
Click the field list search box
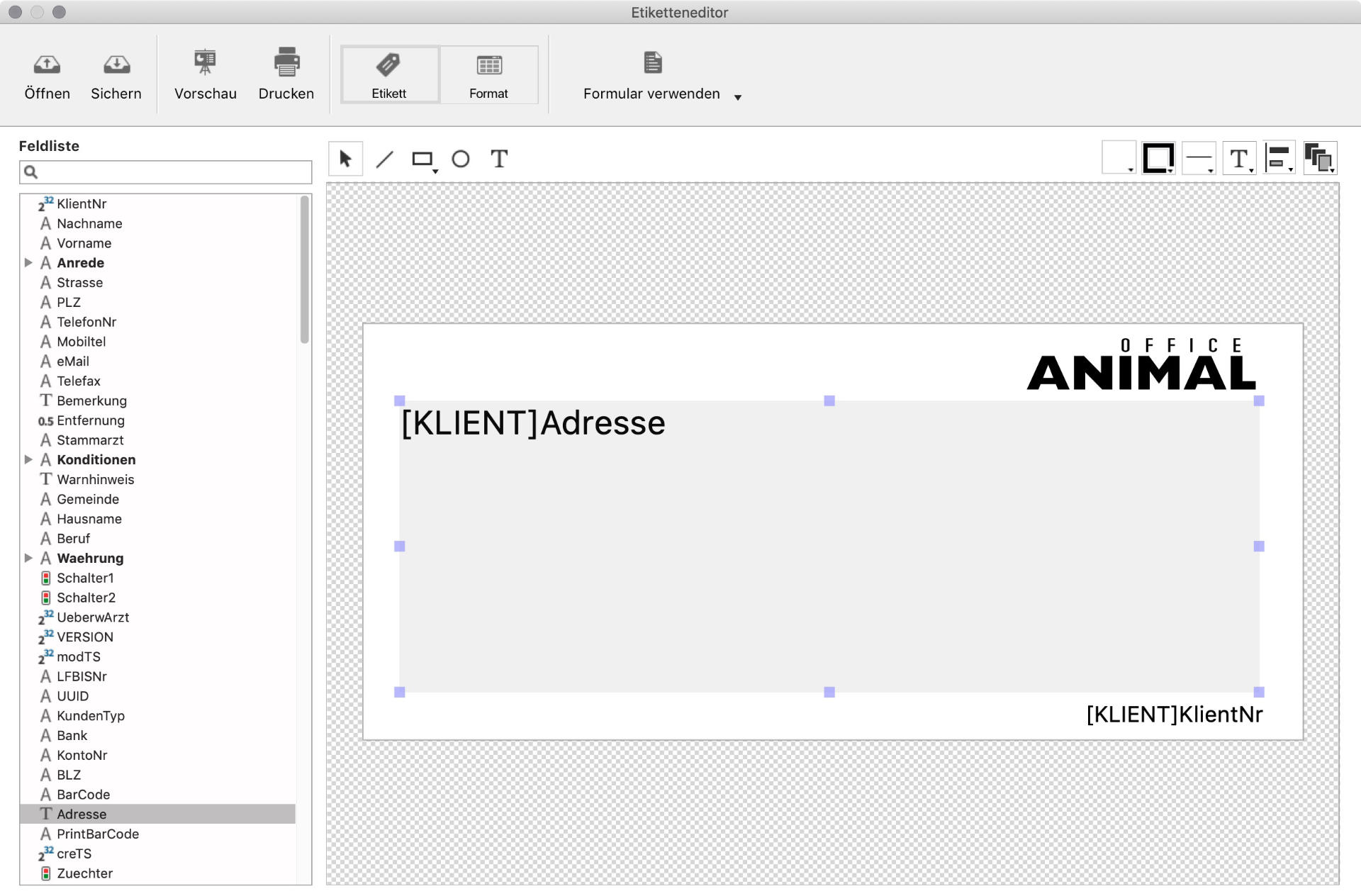pyautogui.click(x=166, y=172)
